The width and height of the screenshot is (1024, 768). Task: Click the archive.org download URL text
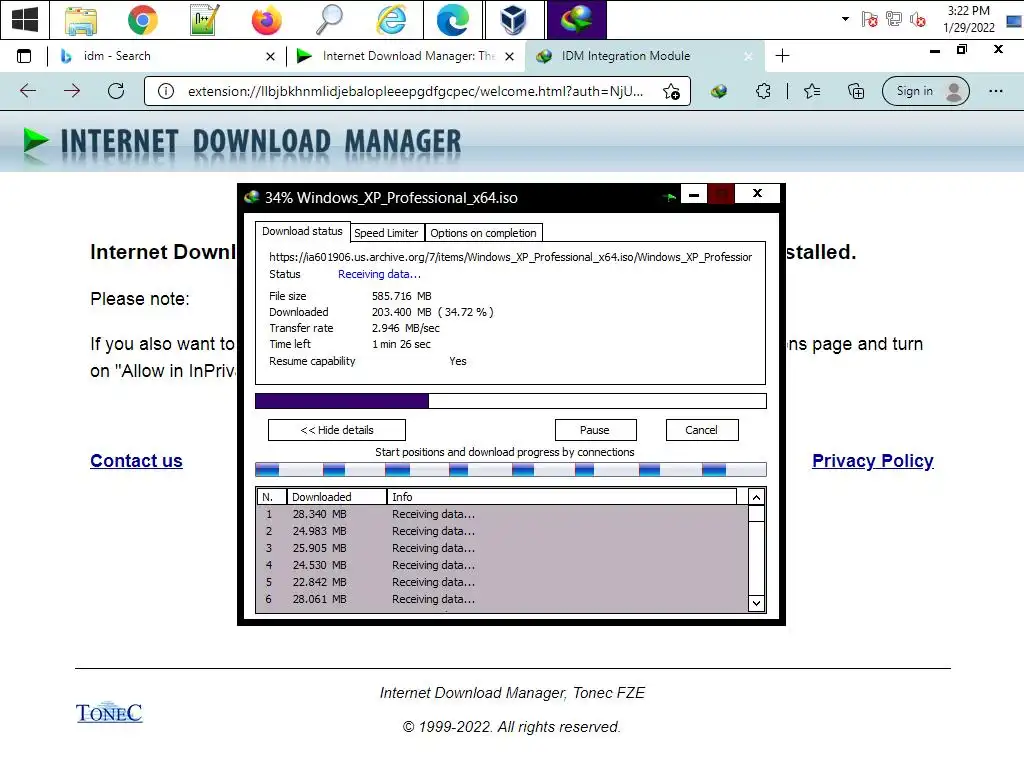coord(511,257)
